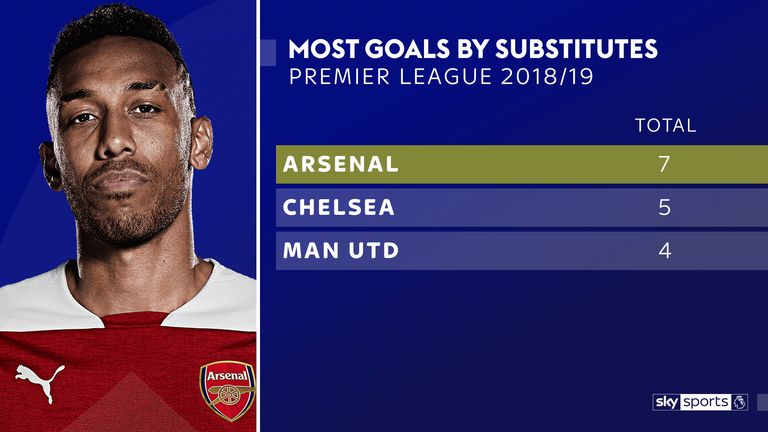
Task: Click the white vertical divider line
Action: pos(258,216)
